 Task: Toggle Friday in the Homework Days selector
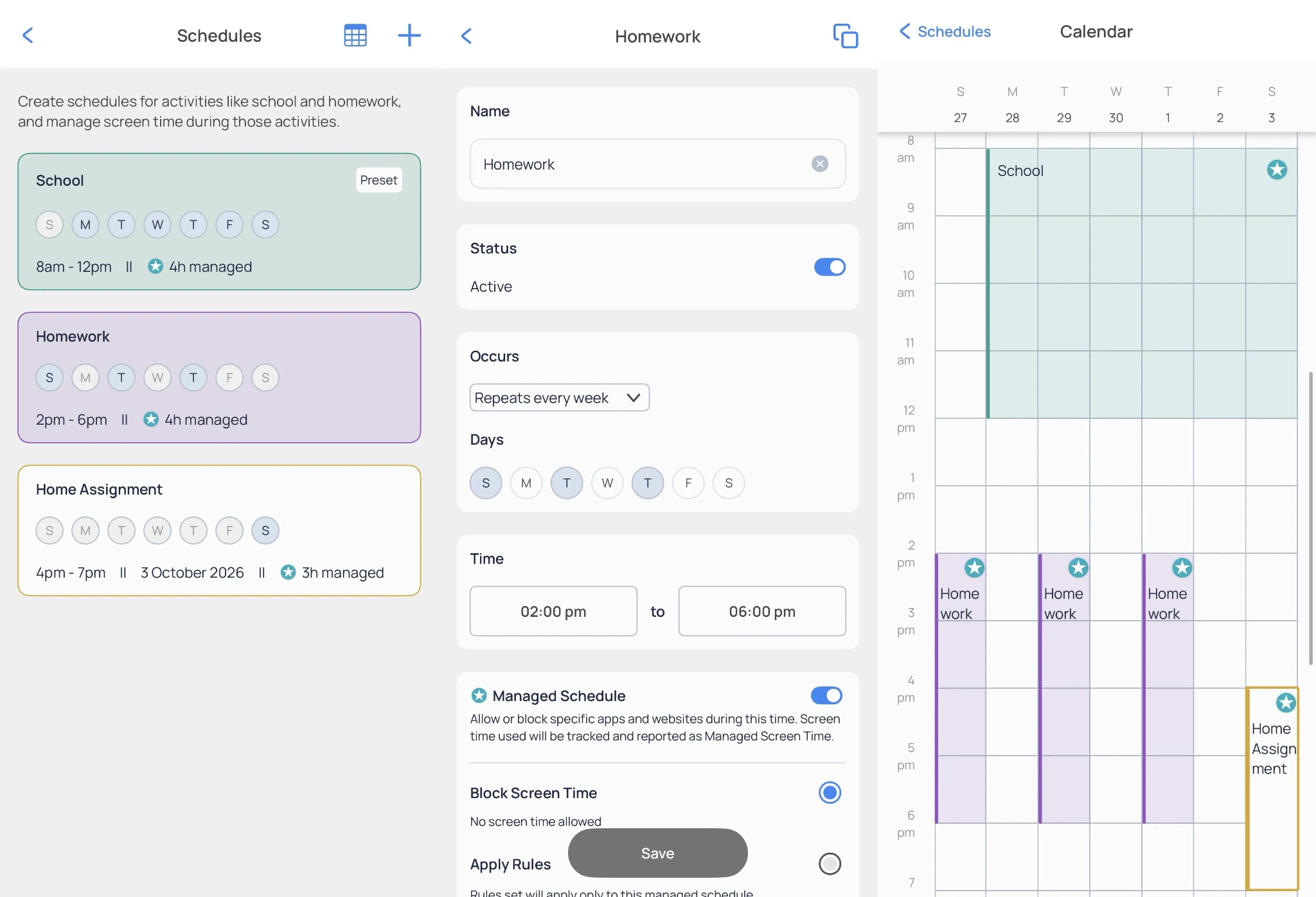(688, 483)
